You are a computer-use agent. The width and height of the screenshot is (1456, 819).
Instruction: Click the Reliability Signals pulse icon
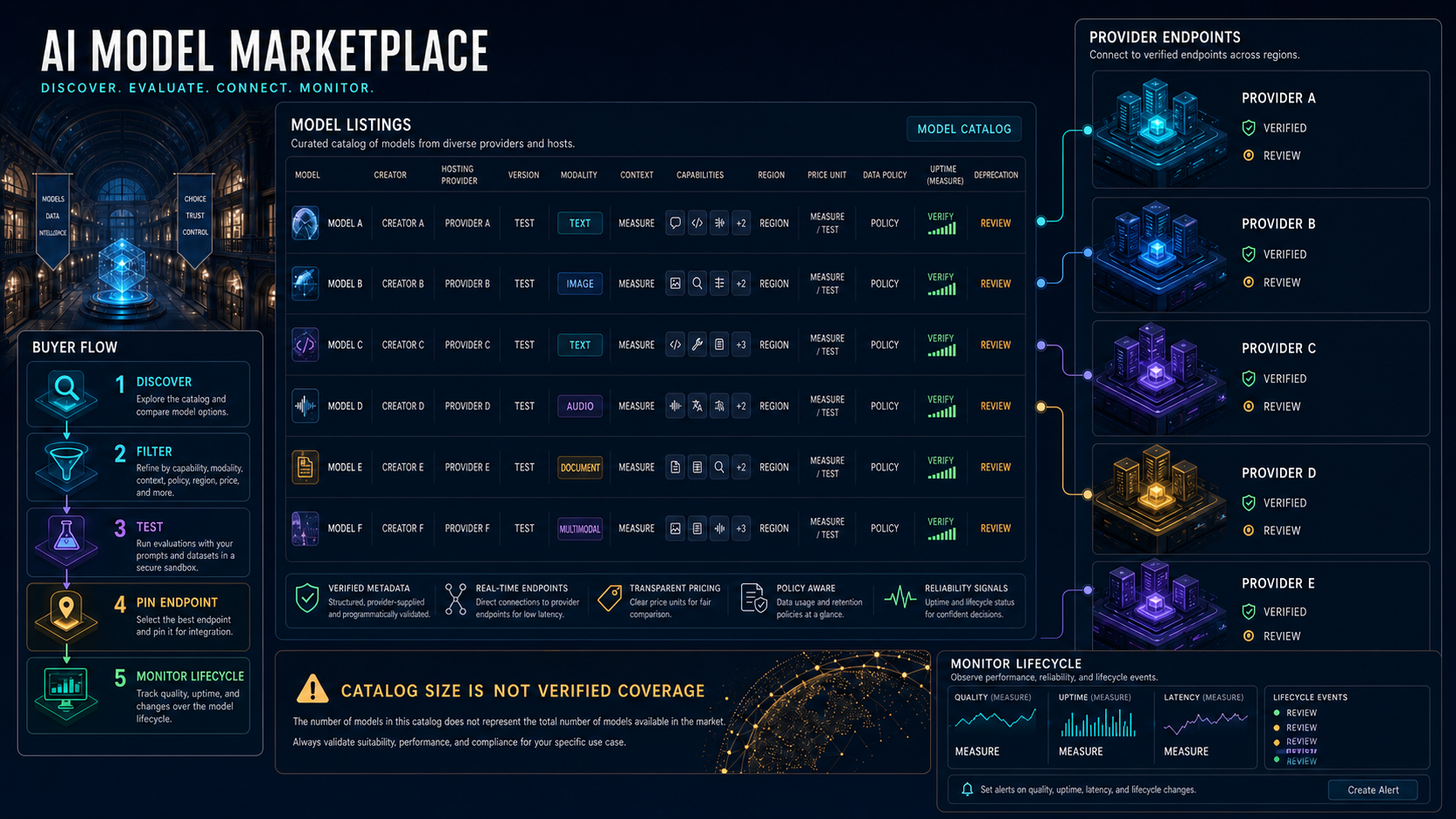(900, 598)
